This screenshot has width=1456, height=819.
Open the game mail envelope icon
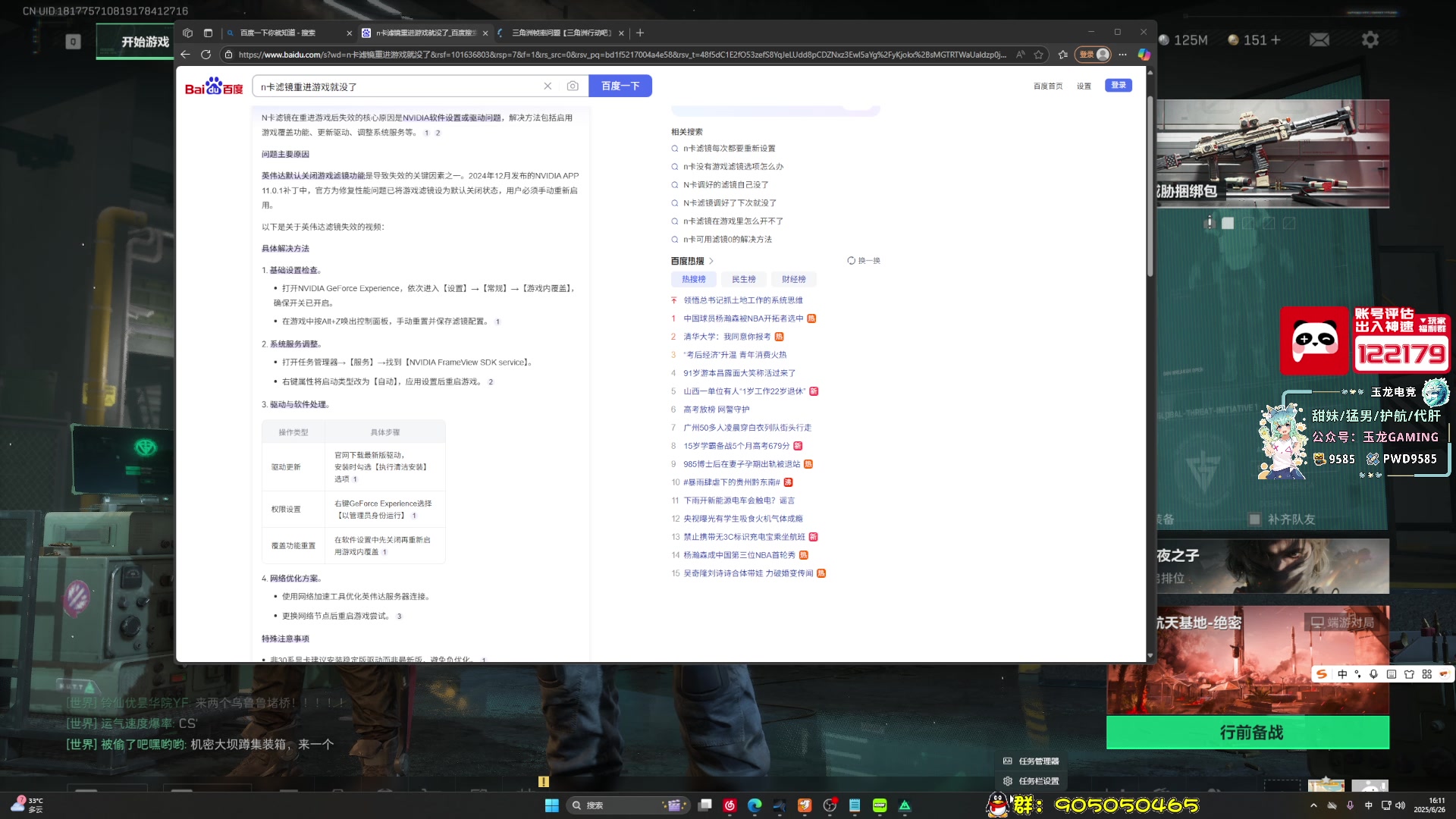1319,39
